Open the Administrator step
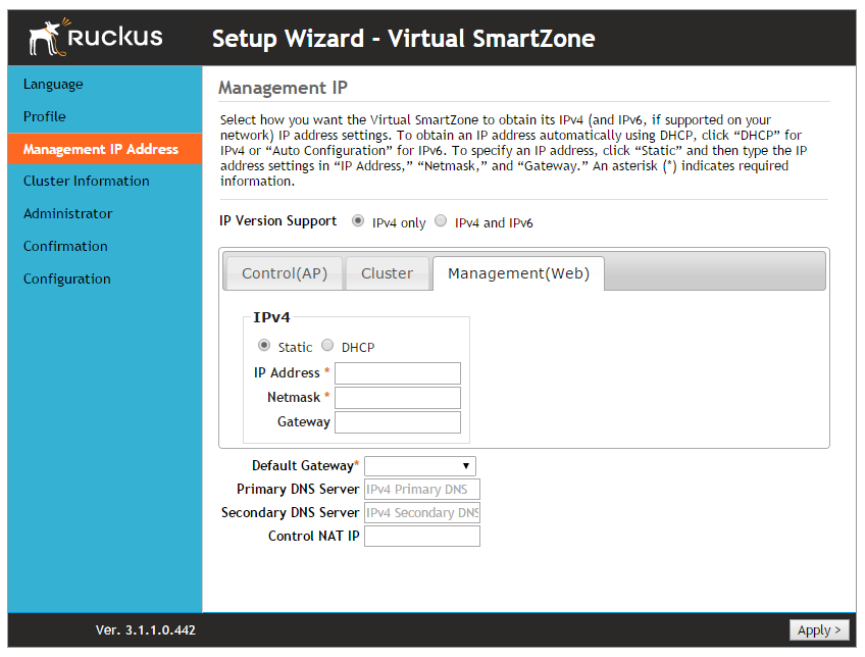Image resolution: width=865 pixels, height=657 pixels. (x=67, y=213)
